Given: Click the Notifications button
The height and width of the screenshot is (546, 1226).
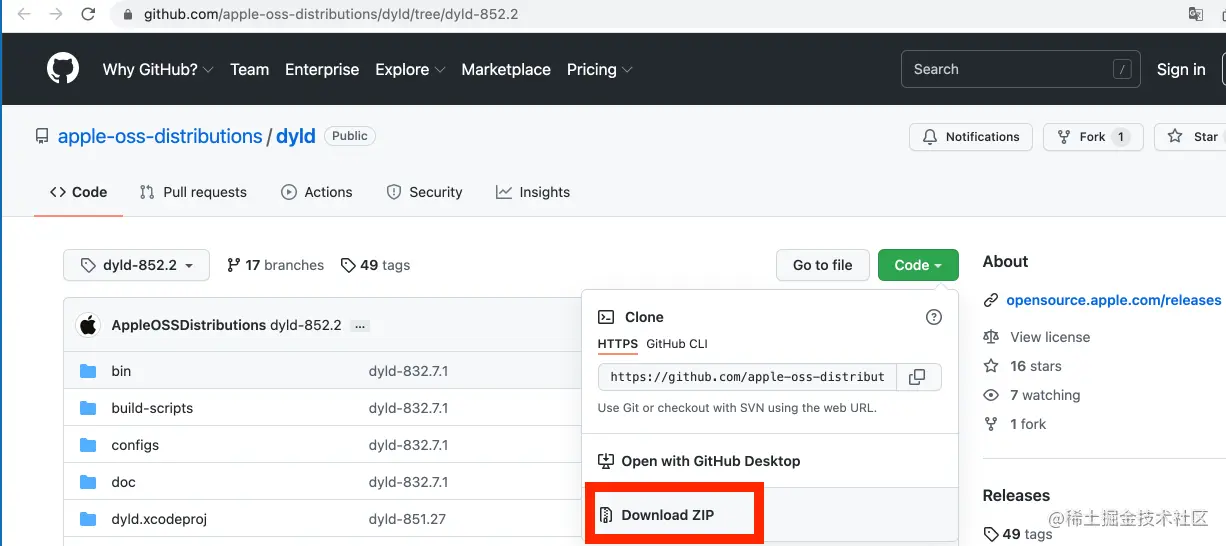Looking at the screenshot, I should click(971, 137).
